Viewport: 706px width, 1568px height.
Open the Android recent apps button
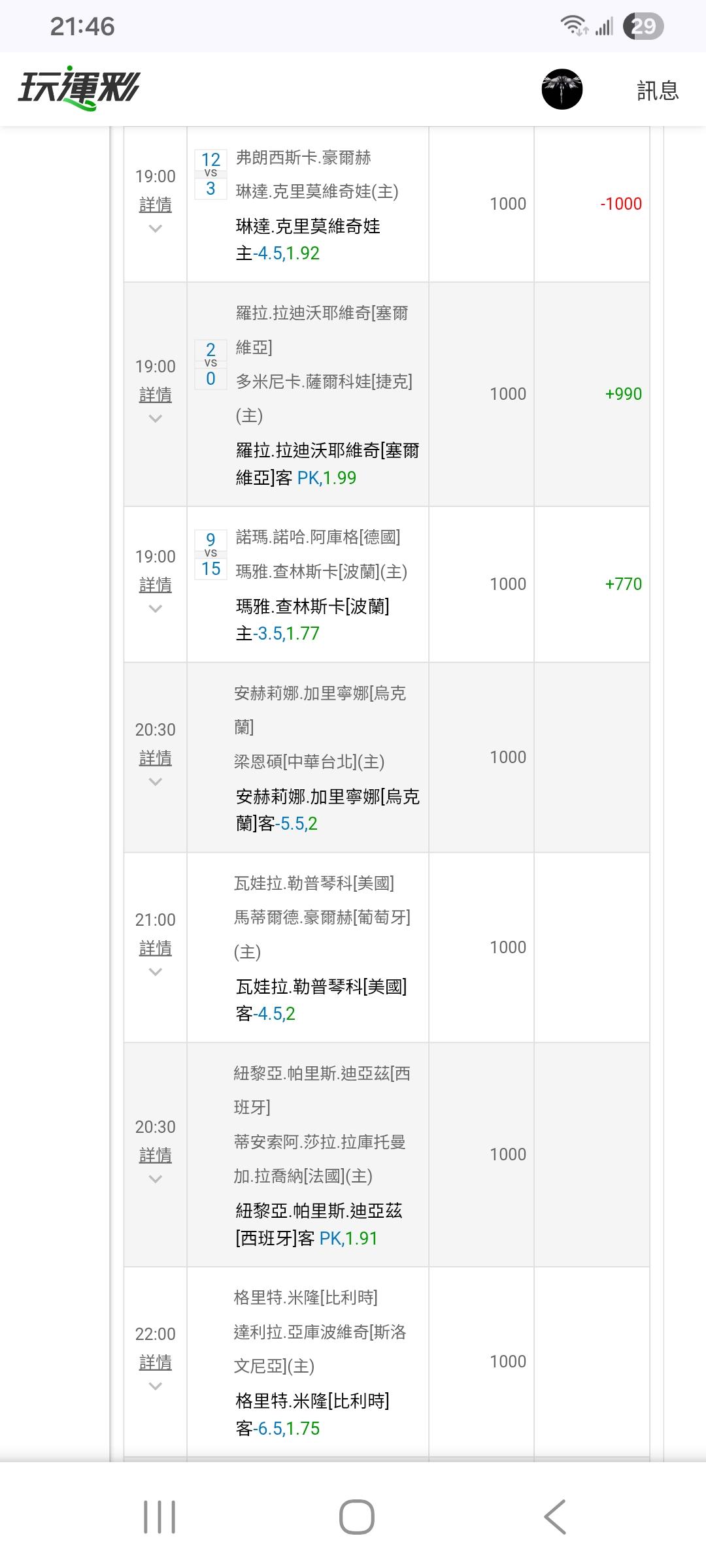click(160, 1516)
